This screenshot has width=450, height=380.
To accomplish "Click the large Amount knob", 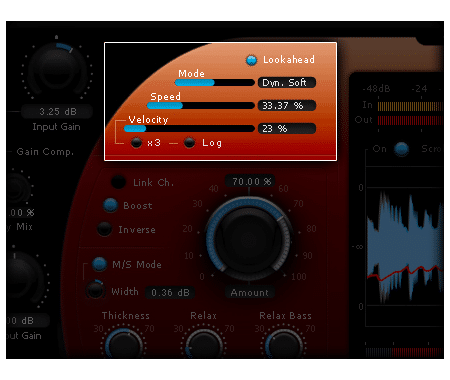I will 249,238.
